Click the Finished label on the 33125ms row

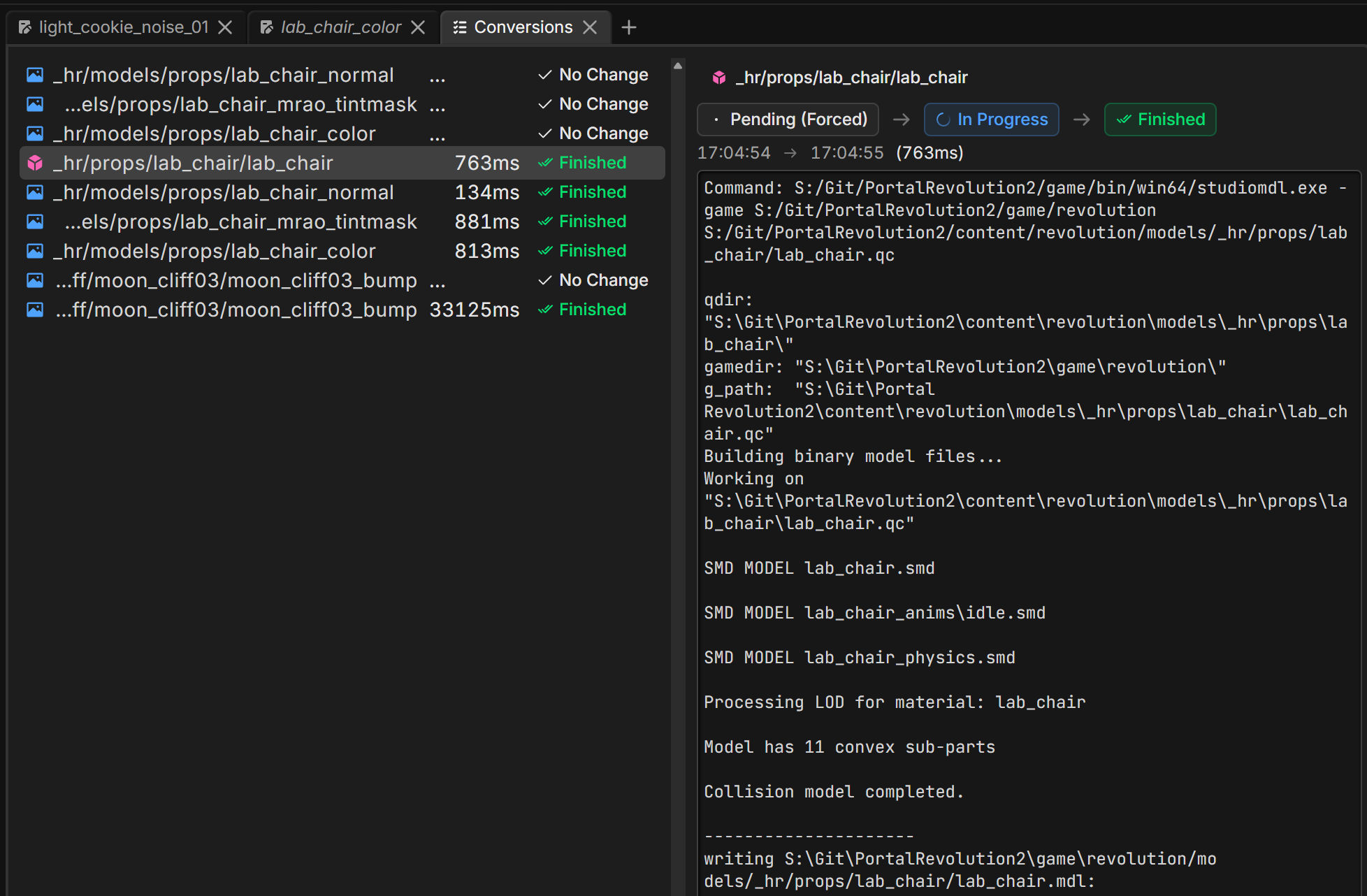(593, 310)
